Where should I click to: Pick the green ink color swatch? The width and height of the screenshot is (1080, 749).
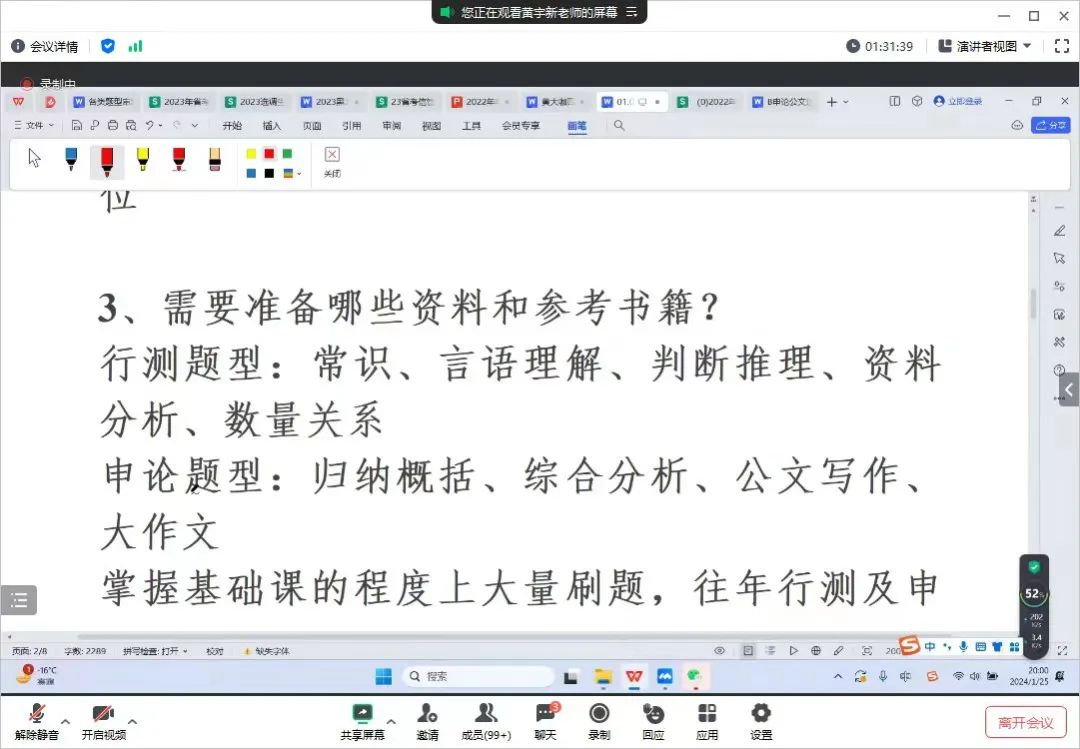tap(287, 153)
